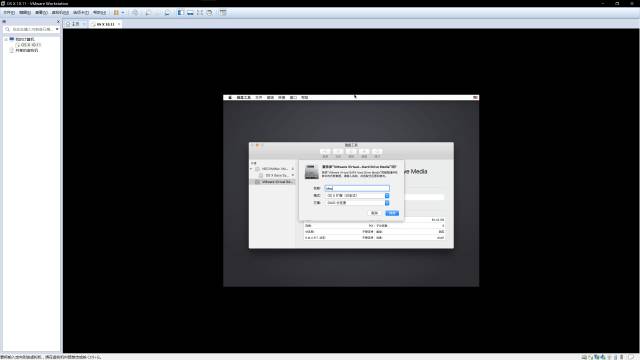Click the Erase (抹掉) toolbar icon
640x360 pixels.
pos(351,152)
